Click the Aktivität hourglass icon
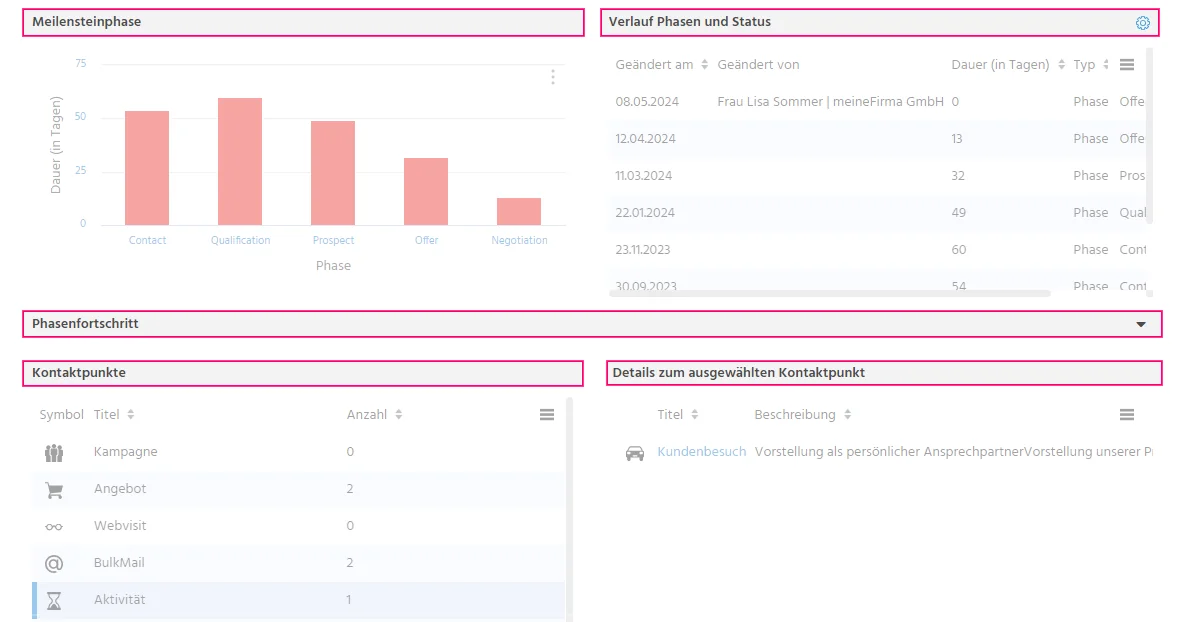This screenshot has width=1184, height=622. (54, 601)
